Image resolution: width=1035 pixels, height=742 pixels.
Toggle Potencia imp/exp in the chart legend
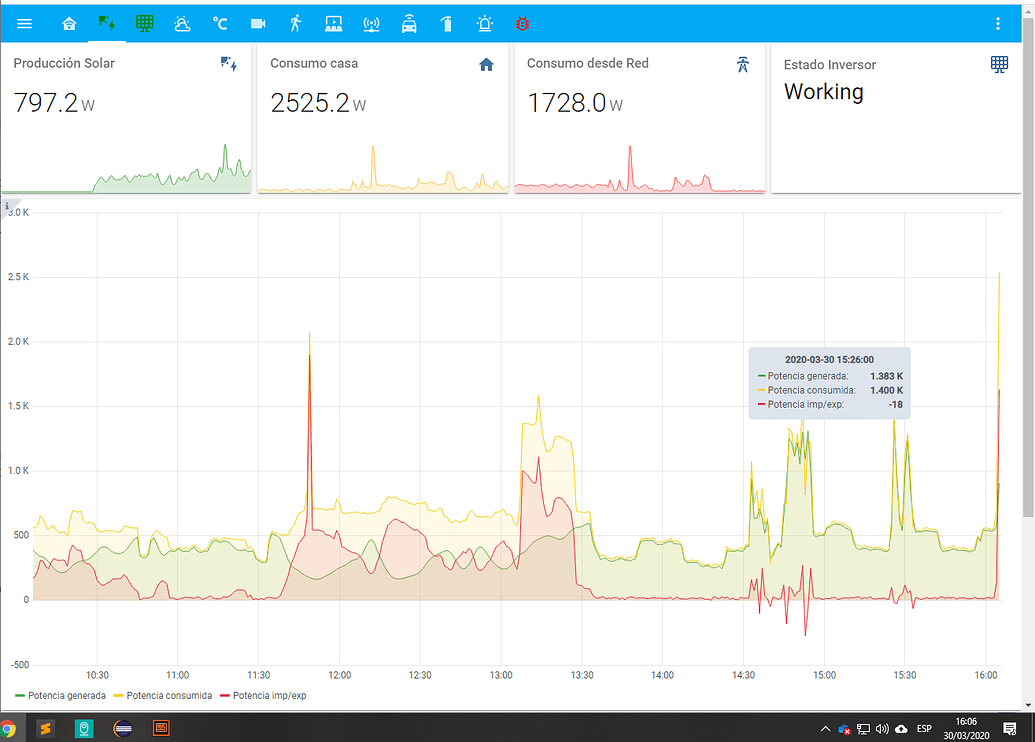265,695
